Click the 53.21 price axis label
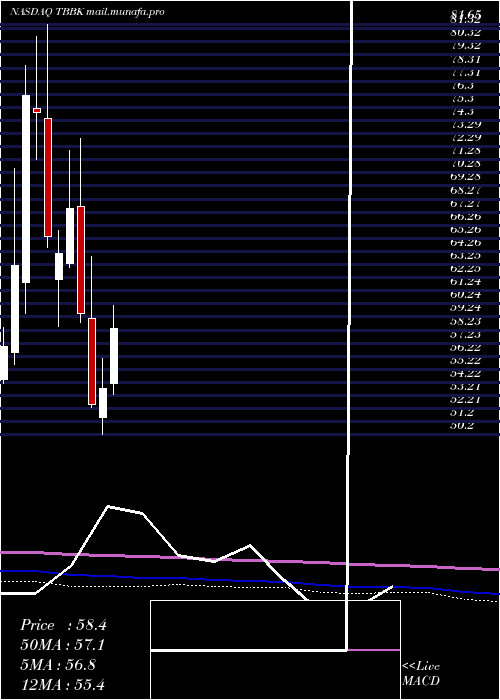The image size is (500, 700). click(x=466, y=387)
